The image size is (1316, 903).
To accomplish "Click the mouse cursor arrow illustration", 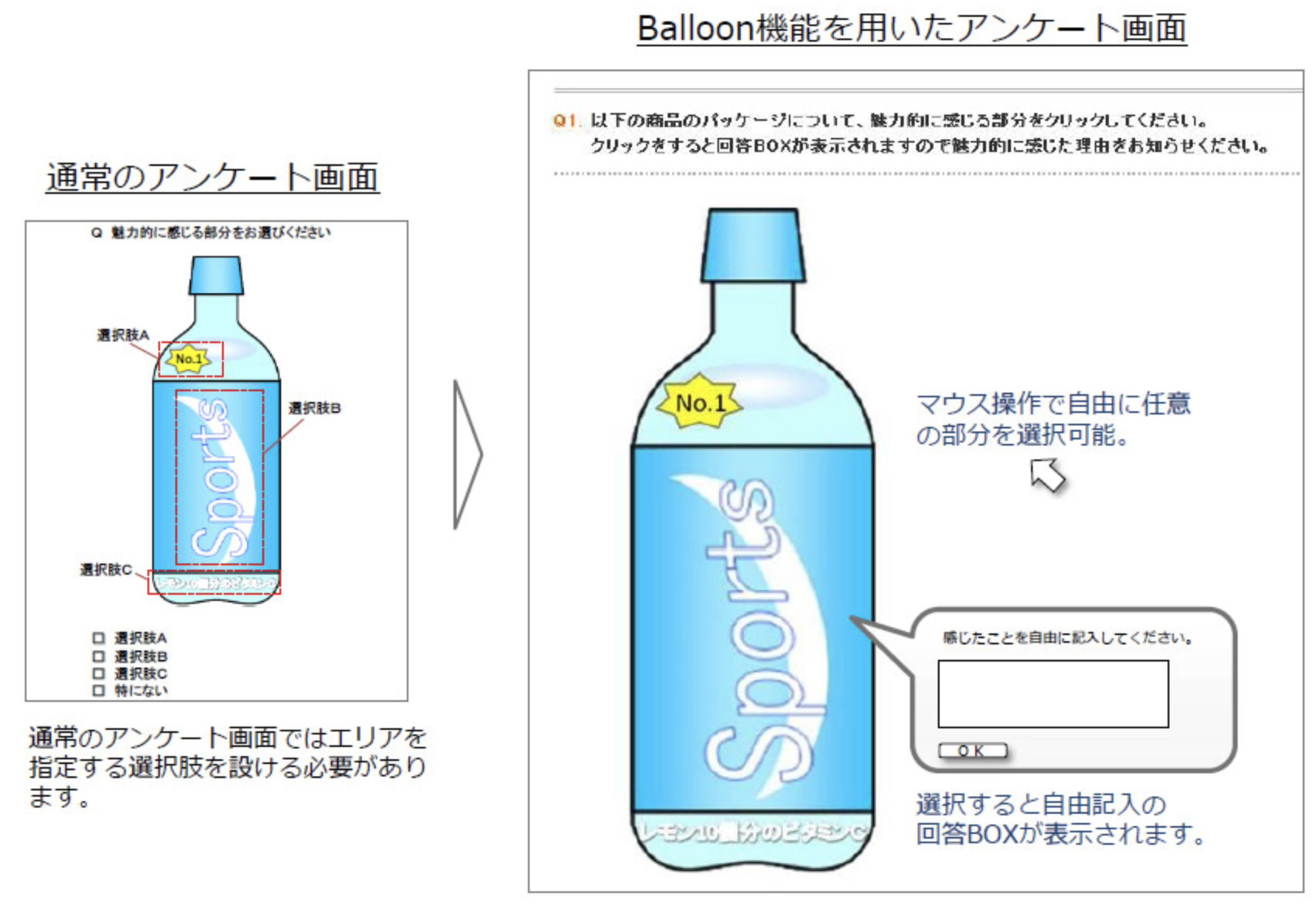I will (1047, 475).
